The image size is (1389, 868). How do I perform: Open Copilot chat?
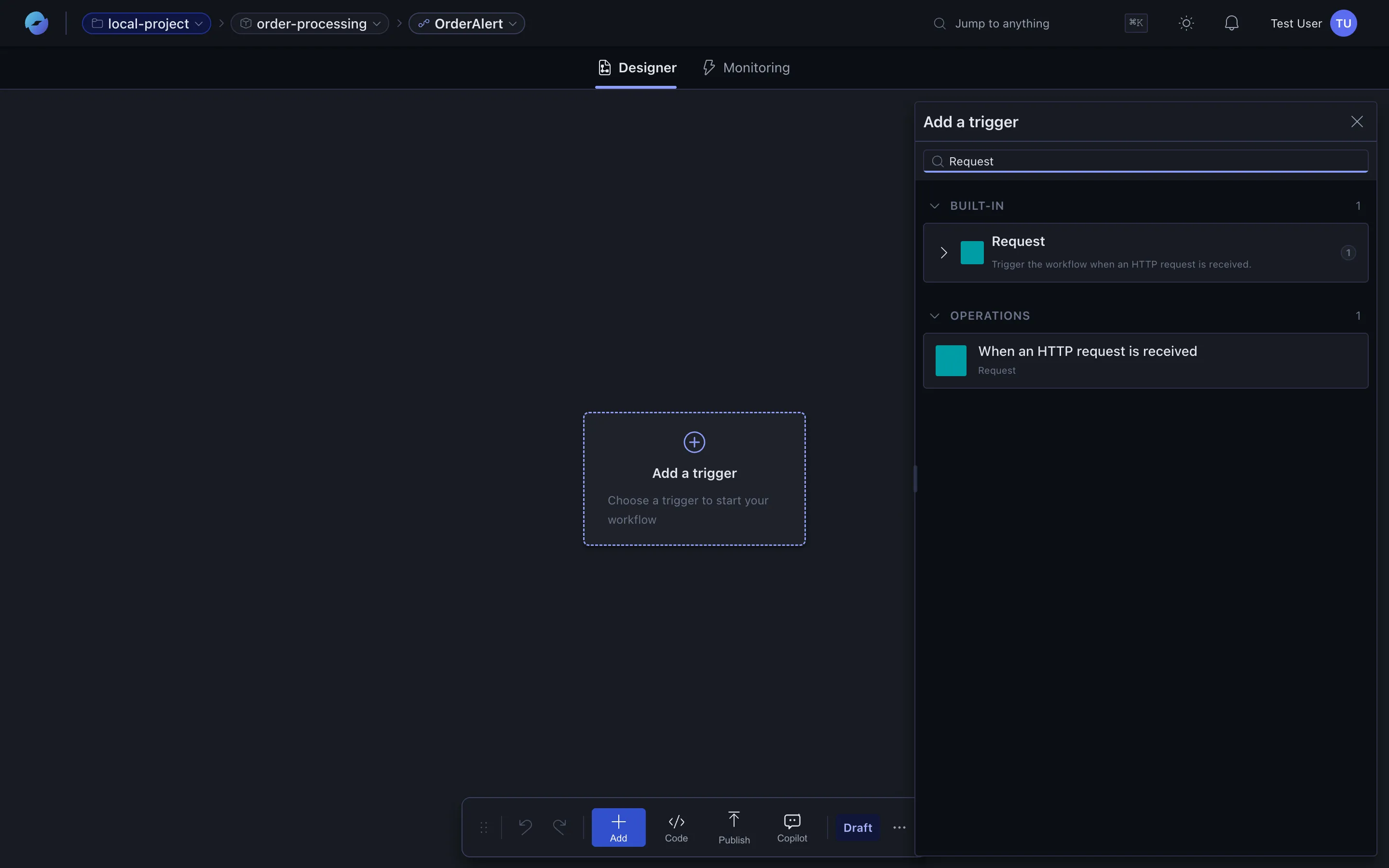[x=792, y=827]
